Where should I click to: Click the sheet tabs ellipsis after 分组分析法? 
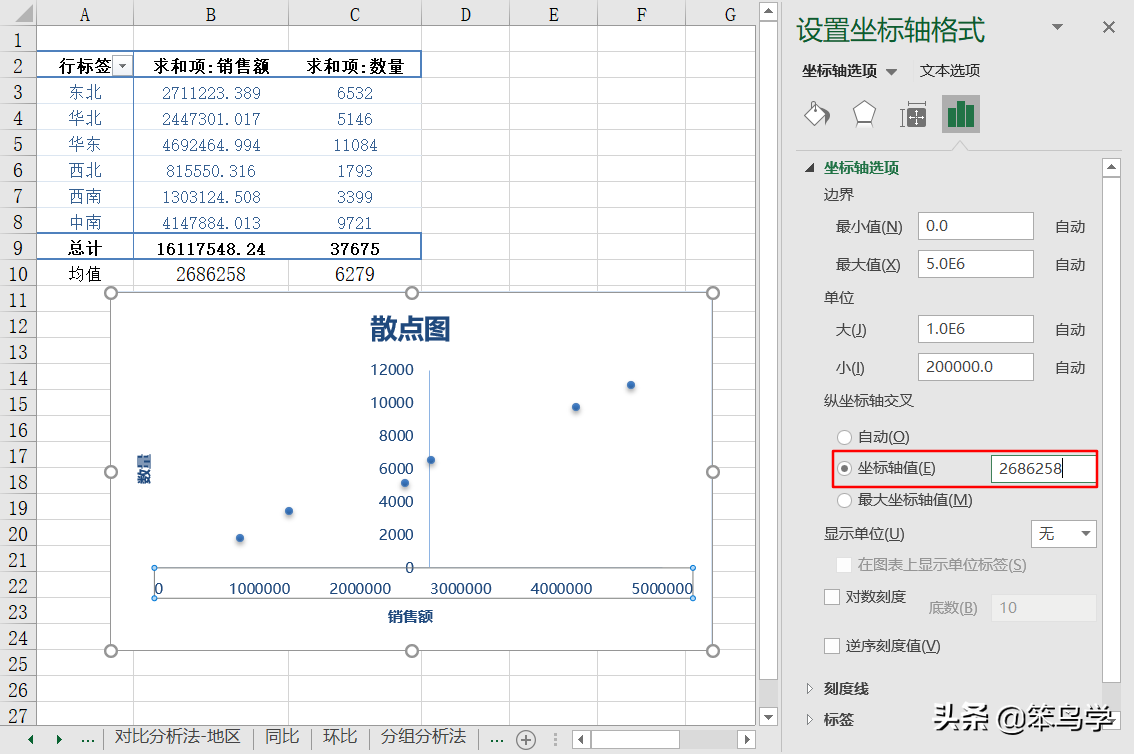click(497, 739)
